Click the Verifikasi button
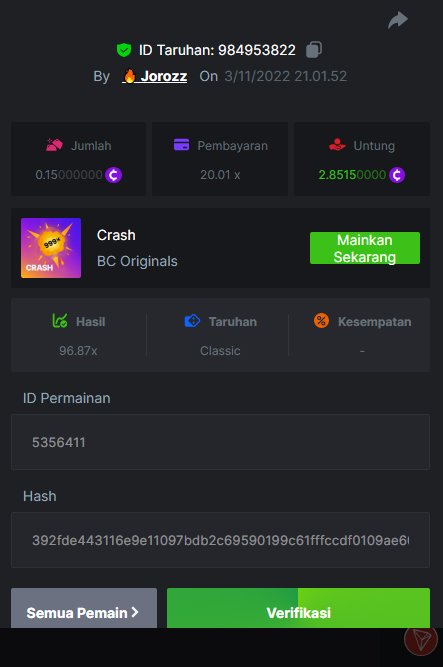 point(298,608)
